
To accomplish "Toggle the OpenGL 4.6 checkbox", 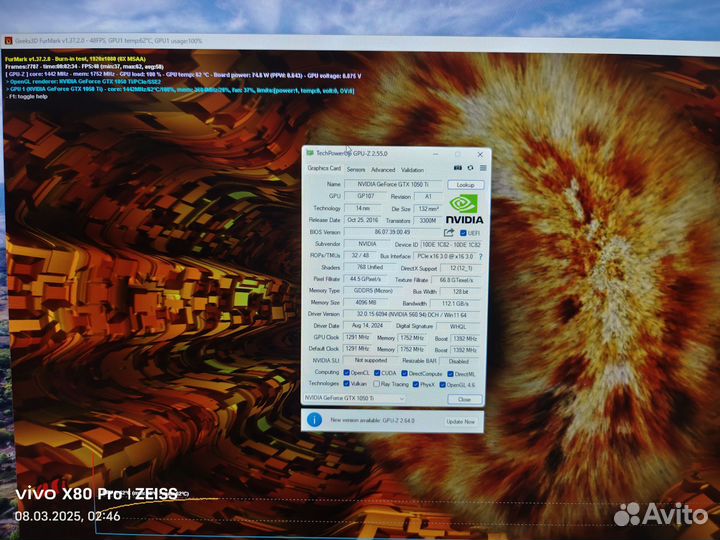I will 442,385.
